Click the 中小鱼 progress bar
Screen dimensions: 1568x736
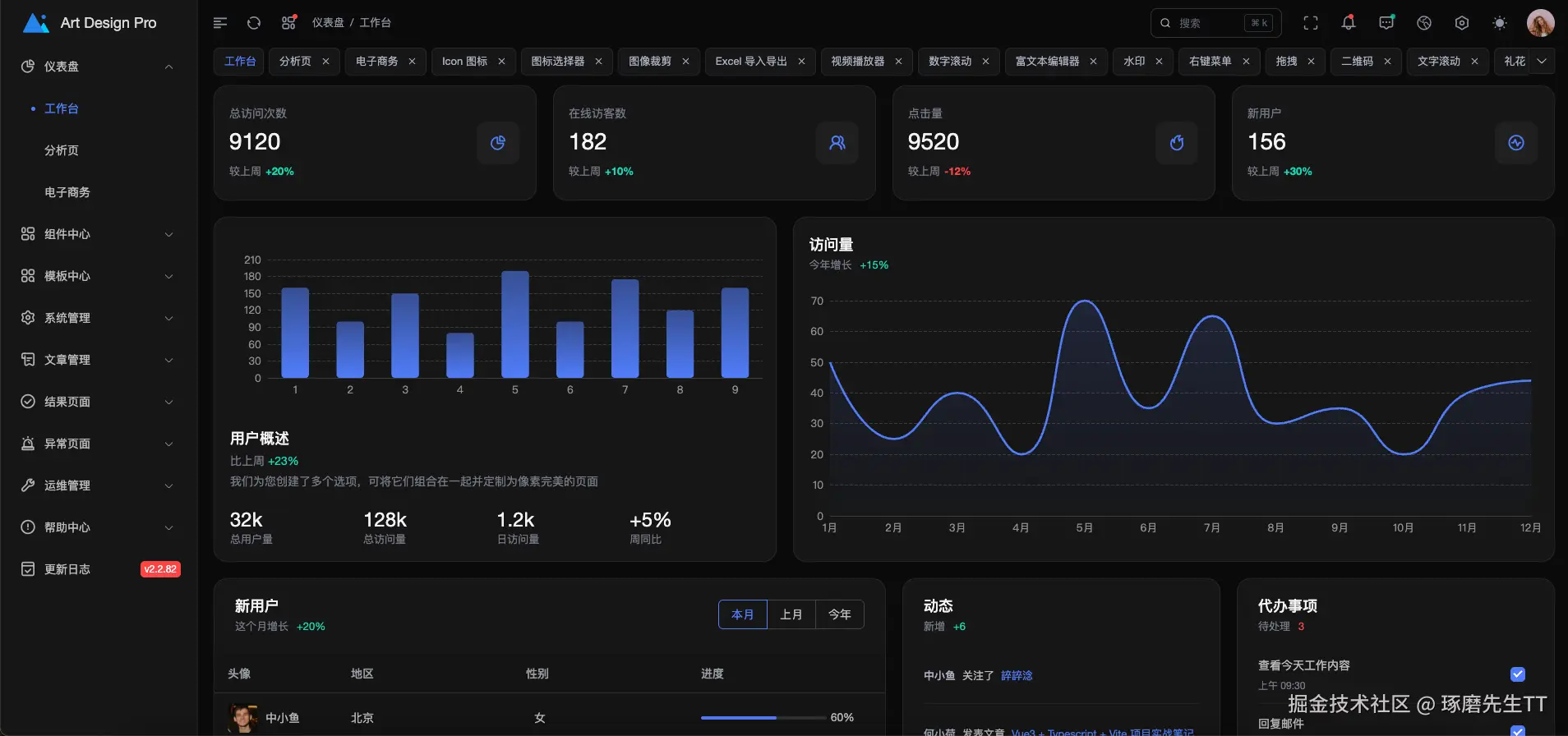pos(763,718)
